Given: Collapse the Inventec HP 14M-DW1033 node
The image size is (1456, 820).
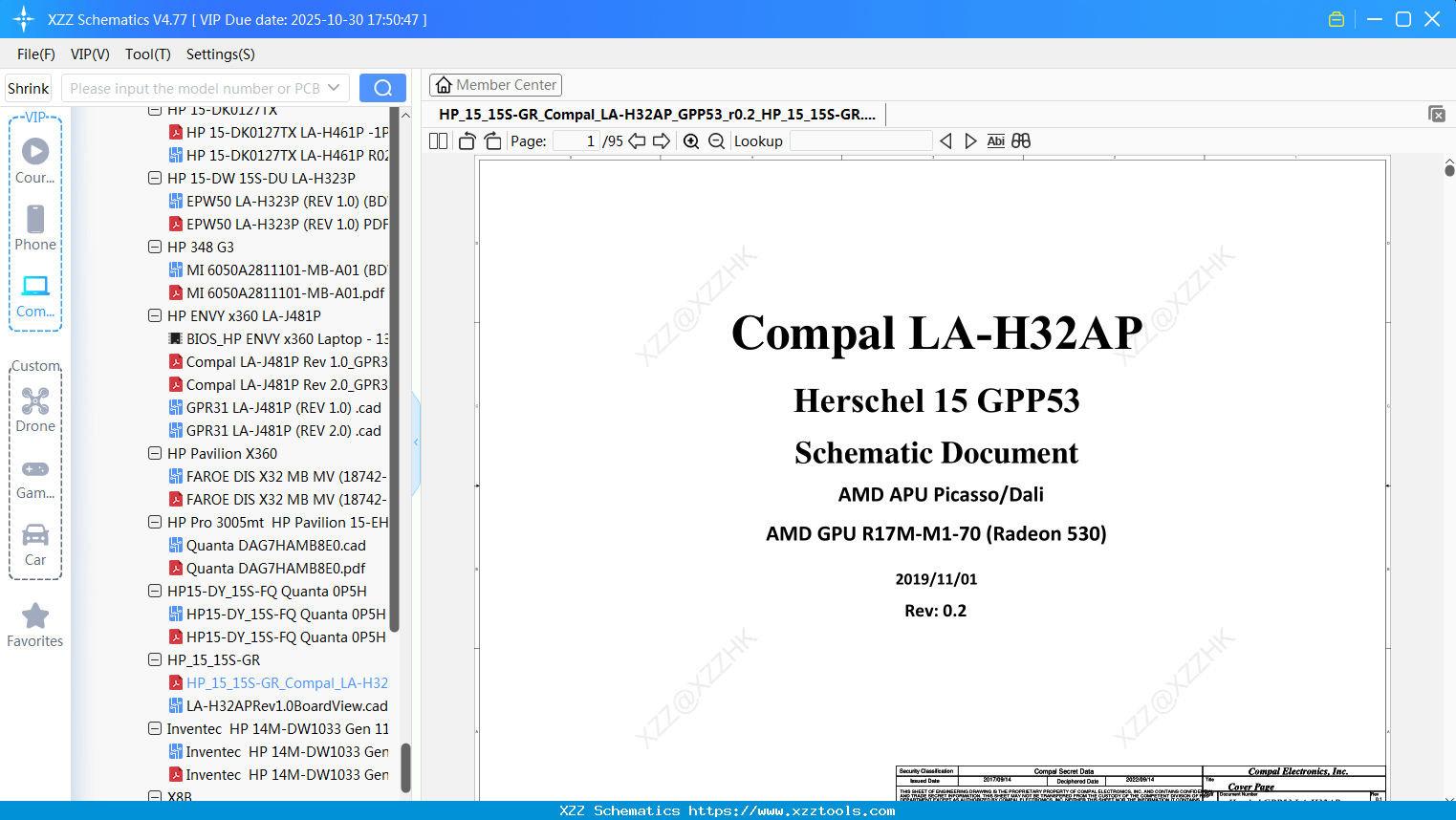Looking at the screenshot, I should (x=155, y=728).
